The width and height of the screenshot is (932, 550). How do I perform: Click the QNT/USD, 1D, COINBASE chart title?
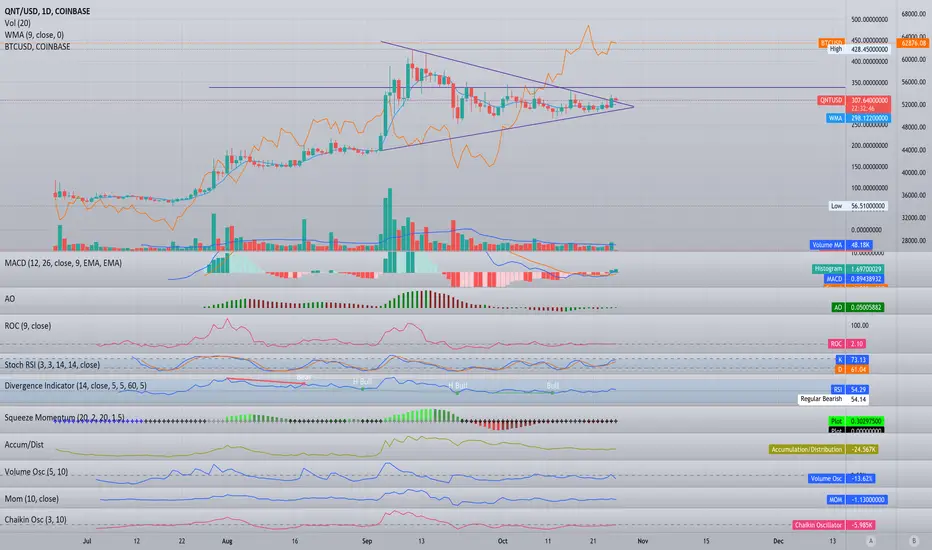point(48,11)
